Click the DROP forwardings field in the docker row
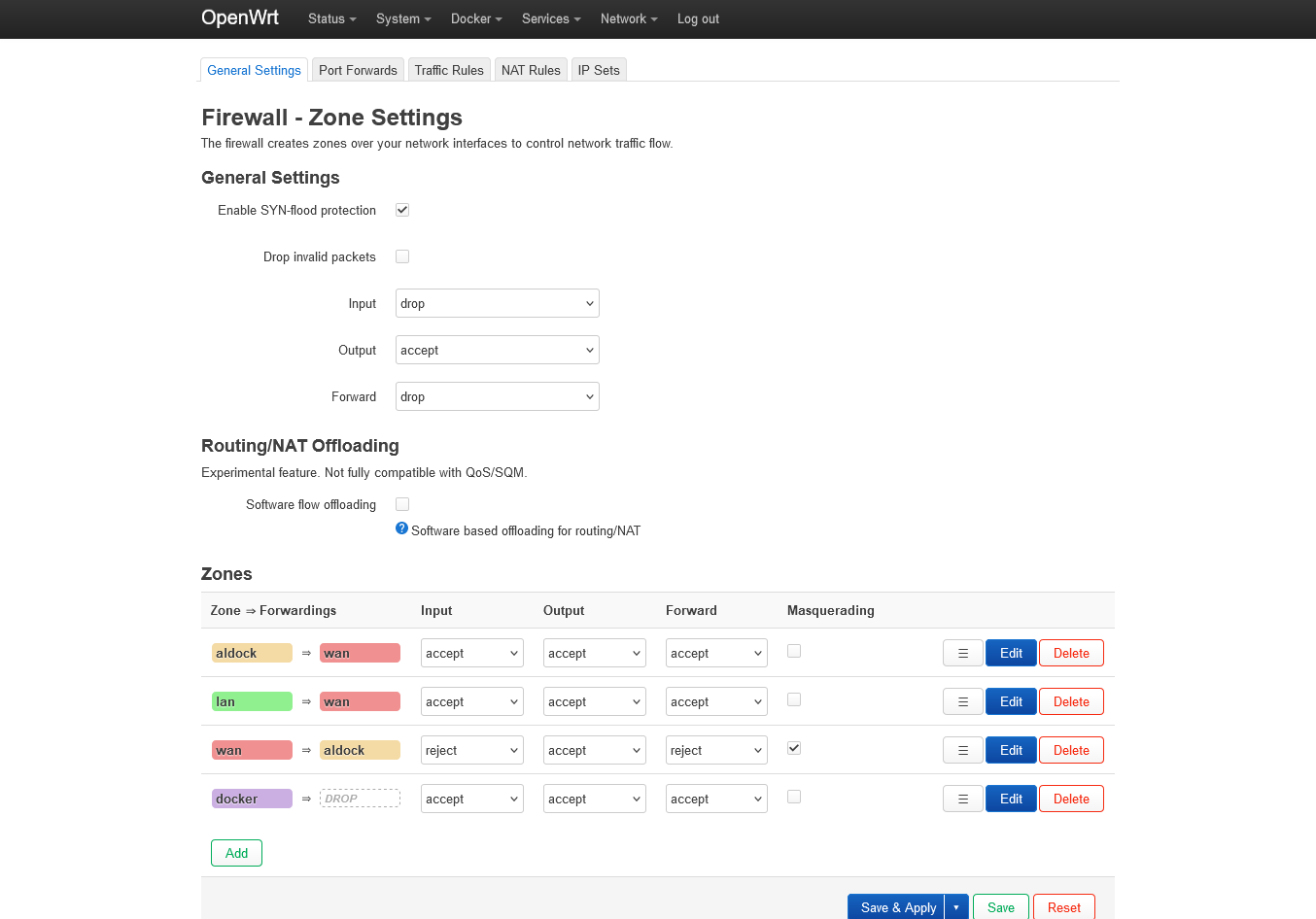This screenshot has height=919, width=1316. (360, 798)
